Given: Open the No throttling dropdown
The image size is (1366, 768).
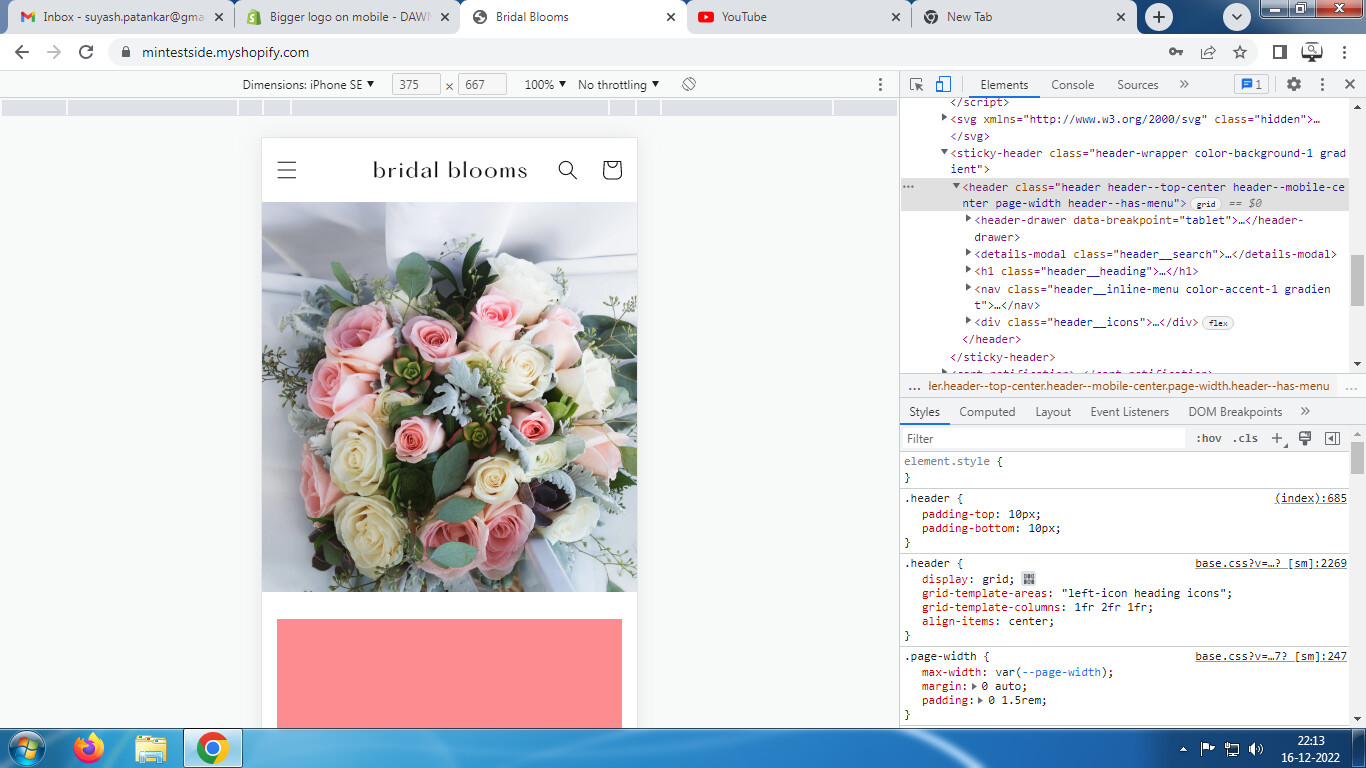Looking at the screenshot, I should click(x=619, y=85).
